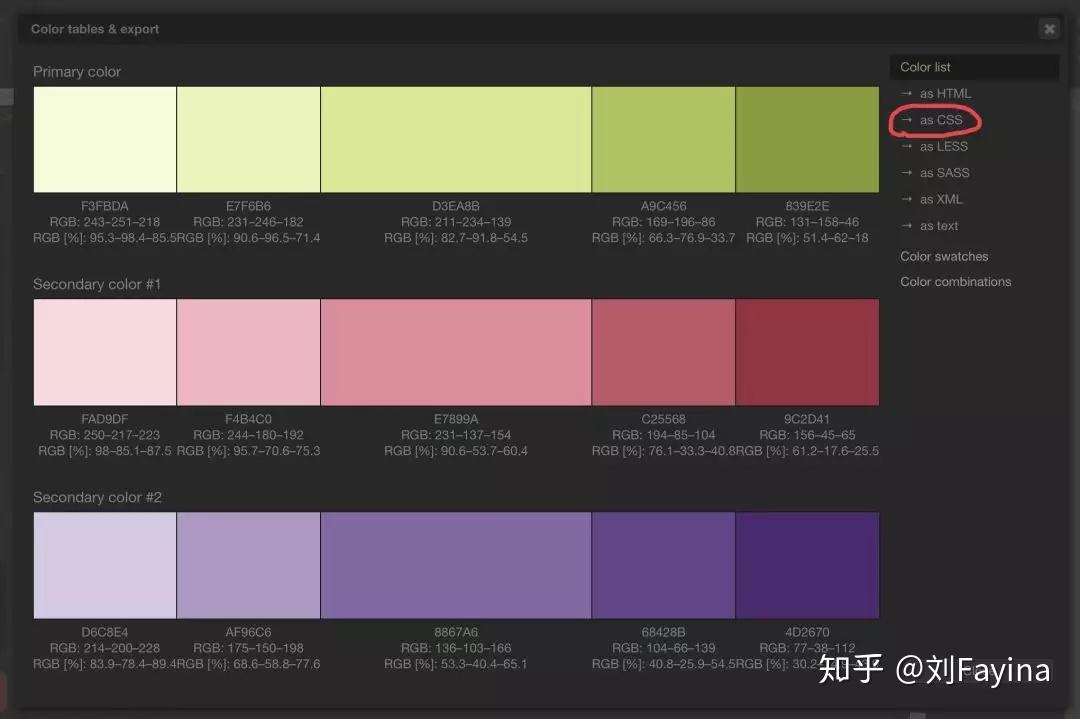The height and width of the screenshot is (719, 1080).
Task: Select the FAD9DF pink swatch
Action: click(x=104, y=352)
